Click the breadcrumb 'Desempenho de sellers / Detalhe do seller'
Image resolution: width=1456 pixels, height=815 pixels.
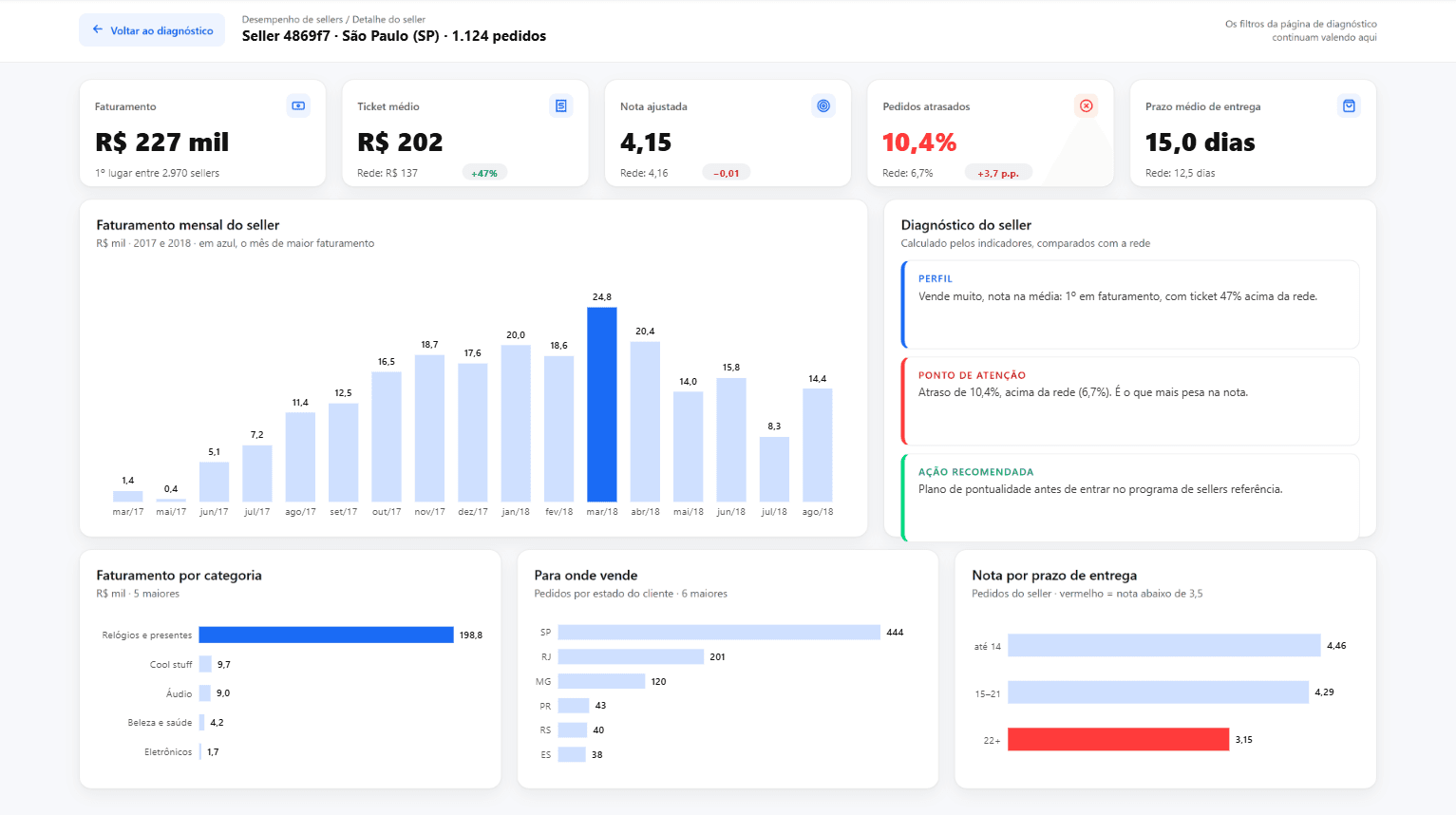pos(333,19)
